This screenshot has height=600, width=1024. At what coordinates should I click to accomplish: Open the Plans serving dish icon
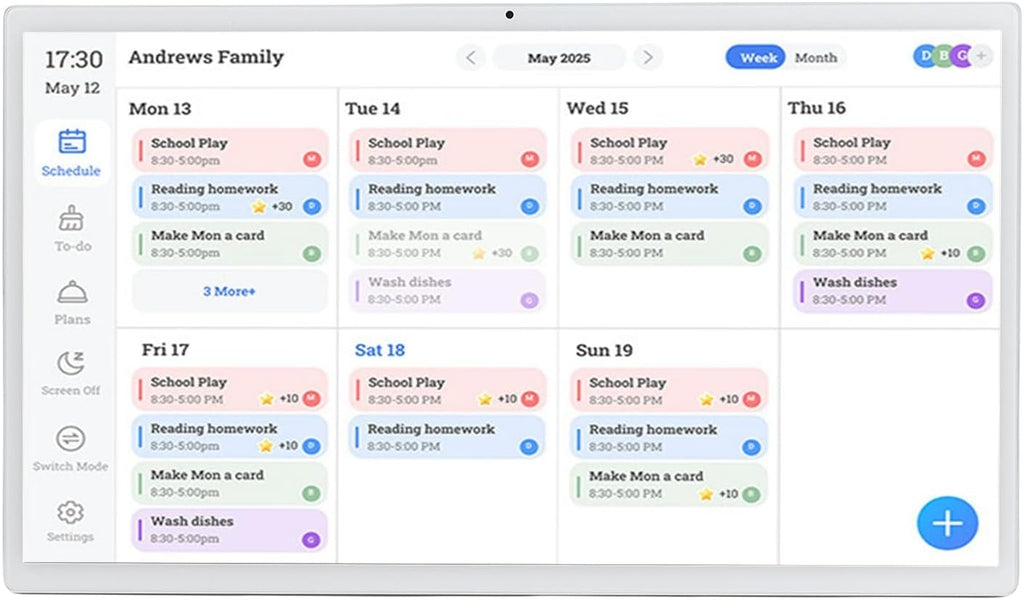(x=72, y=292)
